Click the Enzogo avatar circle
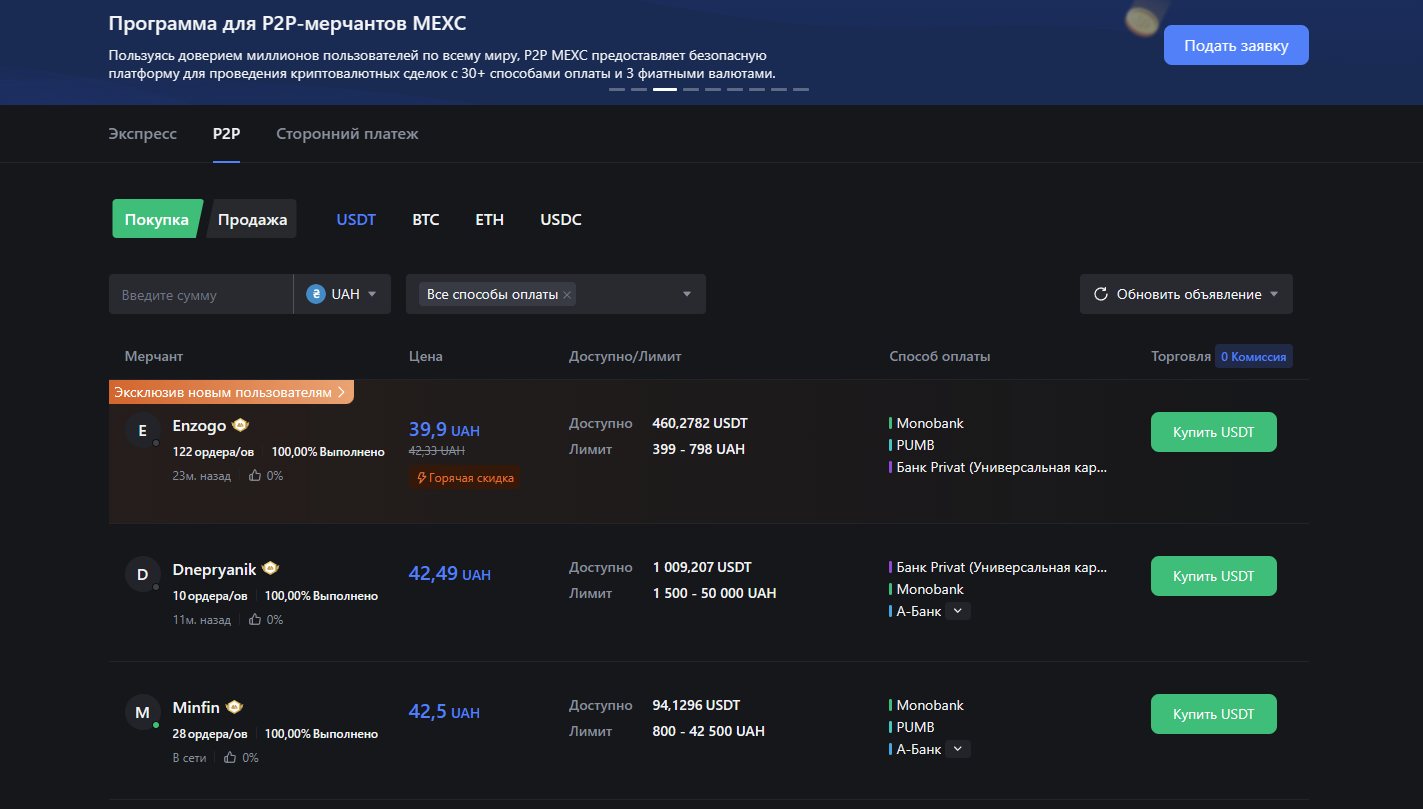1423x809 pixels. pos(142,430)
